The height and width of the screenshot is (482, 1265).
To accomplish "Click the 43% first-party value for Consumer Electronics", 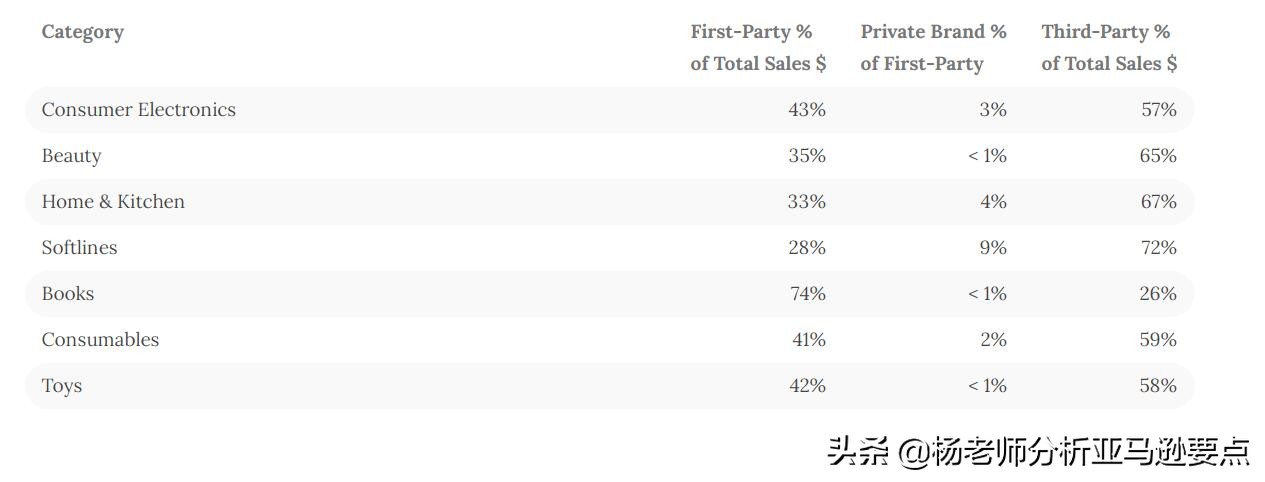I will (807, 110).
